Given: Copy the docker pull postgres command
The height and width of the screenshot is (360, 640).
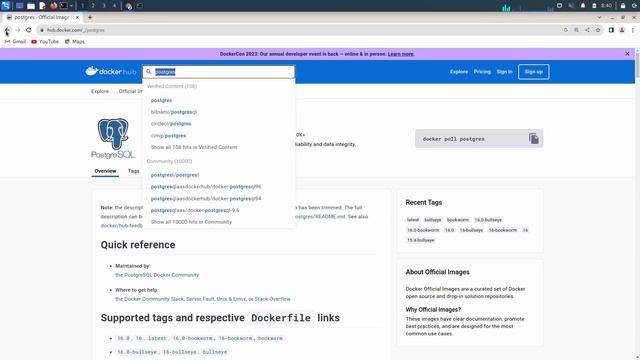Looking at the screenshot, I should pyautogui.click(x=533, y=139).
